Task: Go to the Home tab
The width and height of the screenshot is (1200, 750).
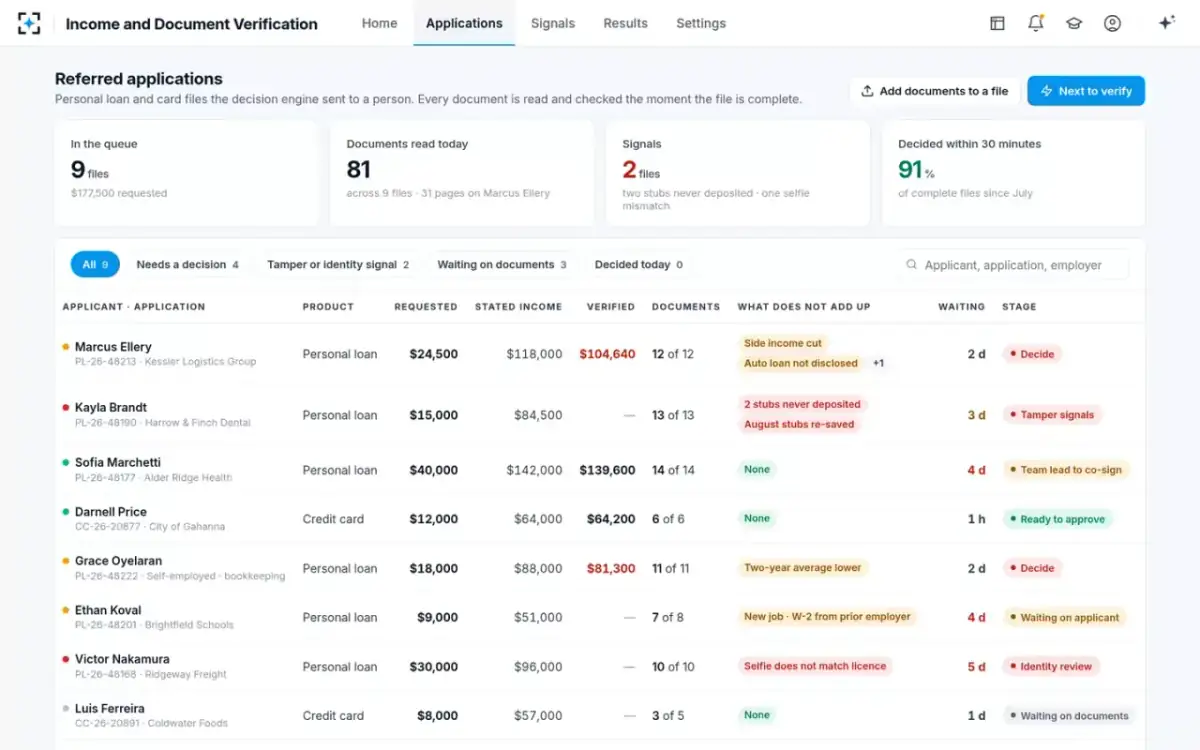Action: (379, 23)
